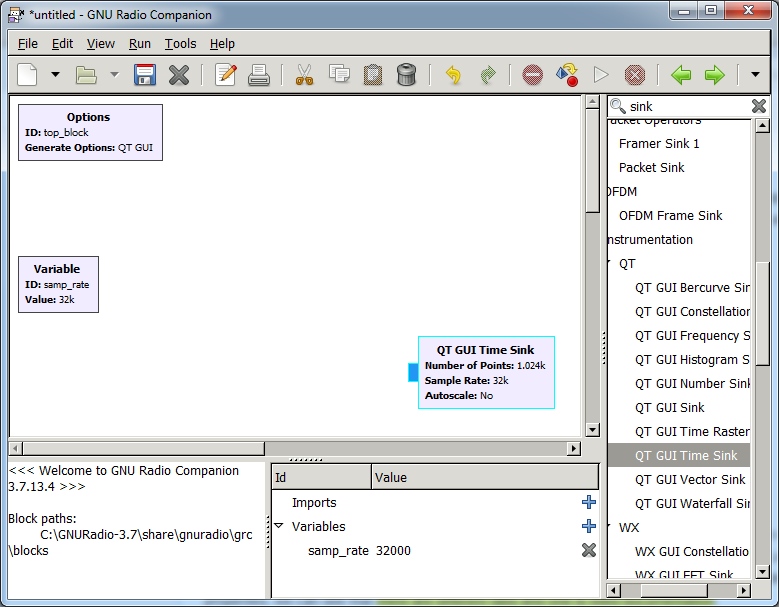Kill the running flow graph
The image size is (779, 607).
point(634,75)
